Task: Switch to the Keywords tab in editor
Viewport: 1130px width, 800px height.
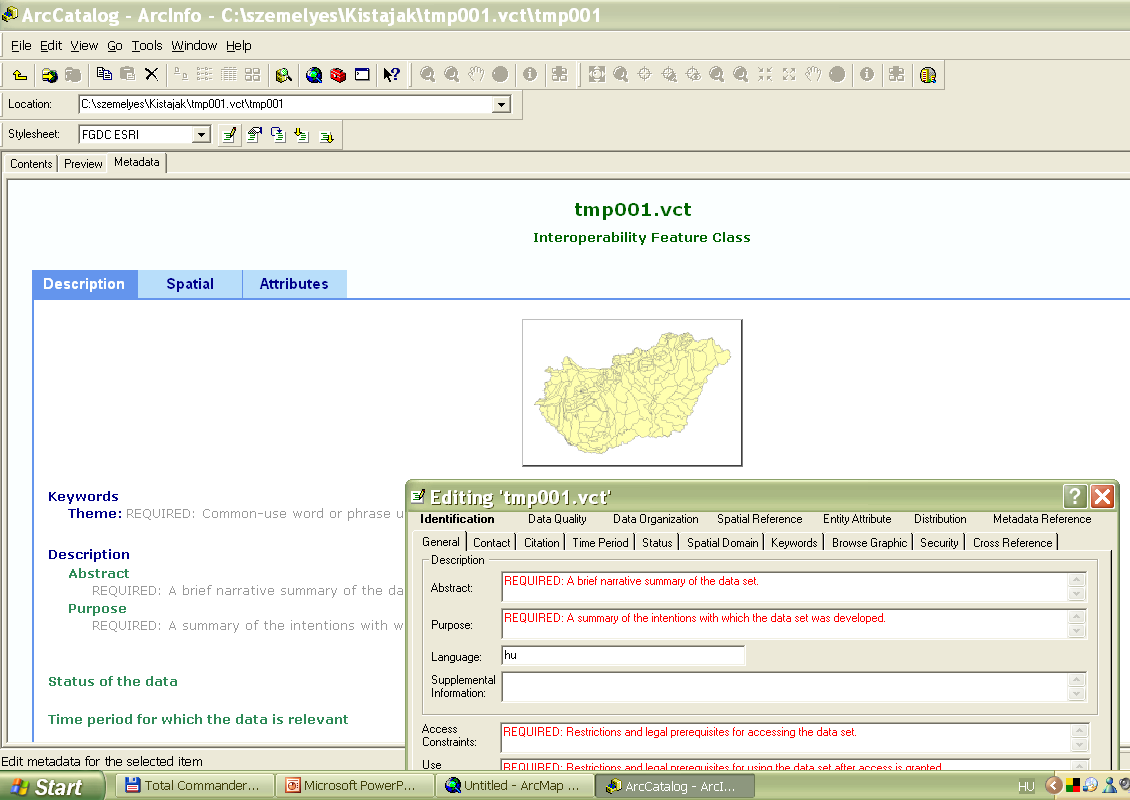Action: coord(793,543)
